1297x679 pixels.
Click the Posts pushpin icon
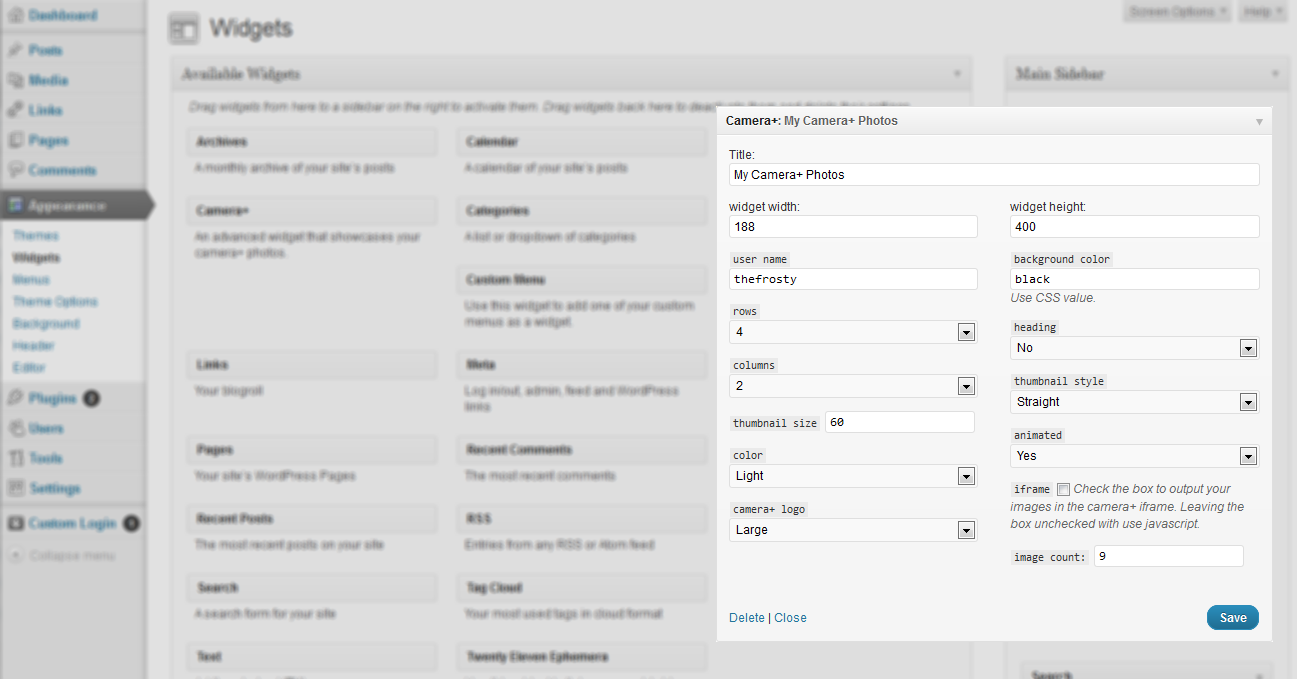pos(16,50)
